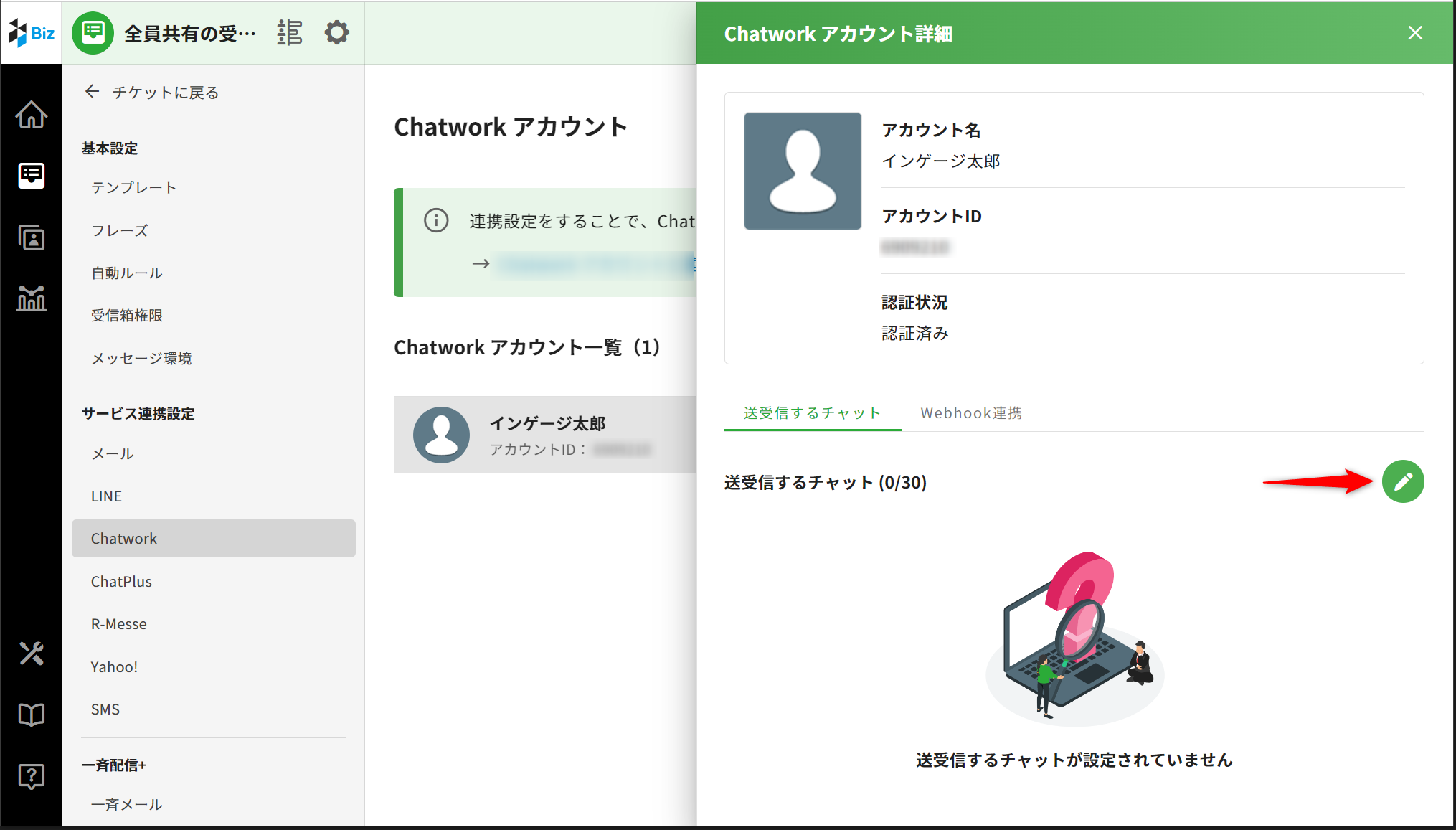Click the Biz logo icon
Viewport: 1456px width, 830px height.
32,33
